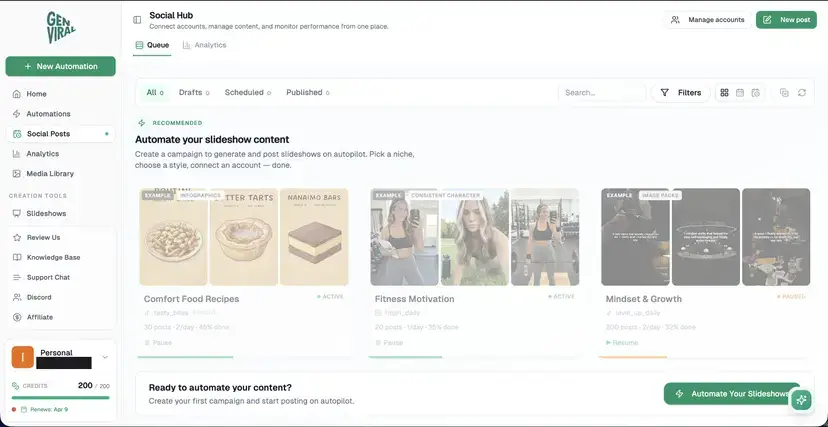Open the Nanaimo Bars thumbnail
The height and width of the screenshot is (427, 828).
(x=314, y=237)
